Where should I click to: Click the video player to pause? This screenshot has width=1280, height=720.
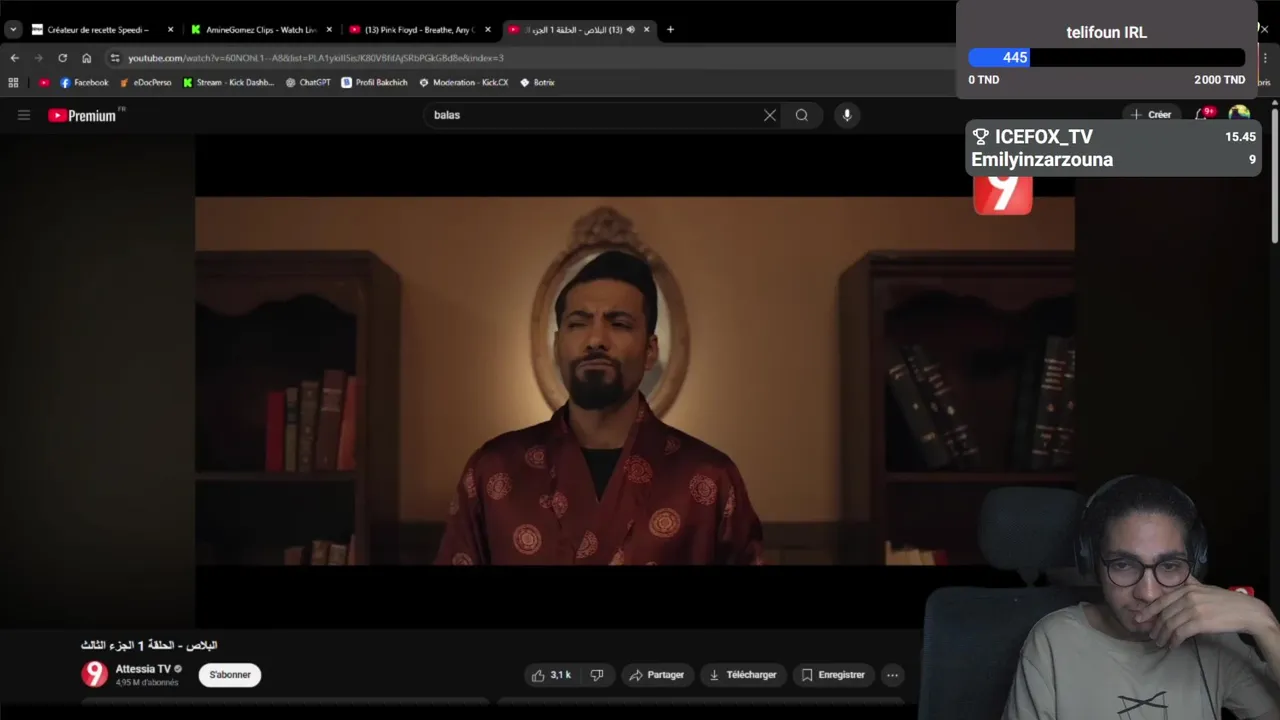635,380
